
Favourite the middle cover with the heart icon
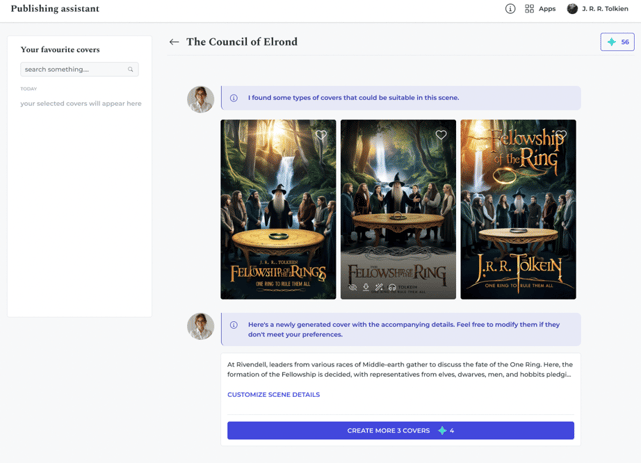tap(441, 134)
